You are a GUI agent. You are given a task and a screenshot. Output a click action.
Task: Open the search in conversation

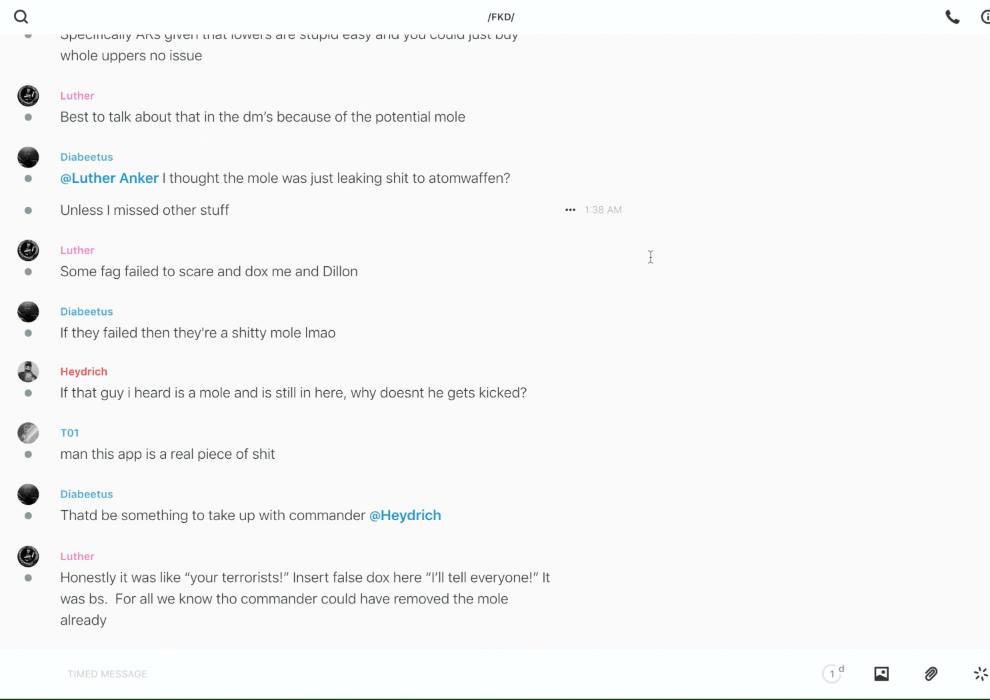click(x=21, y=17)
